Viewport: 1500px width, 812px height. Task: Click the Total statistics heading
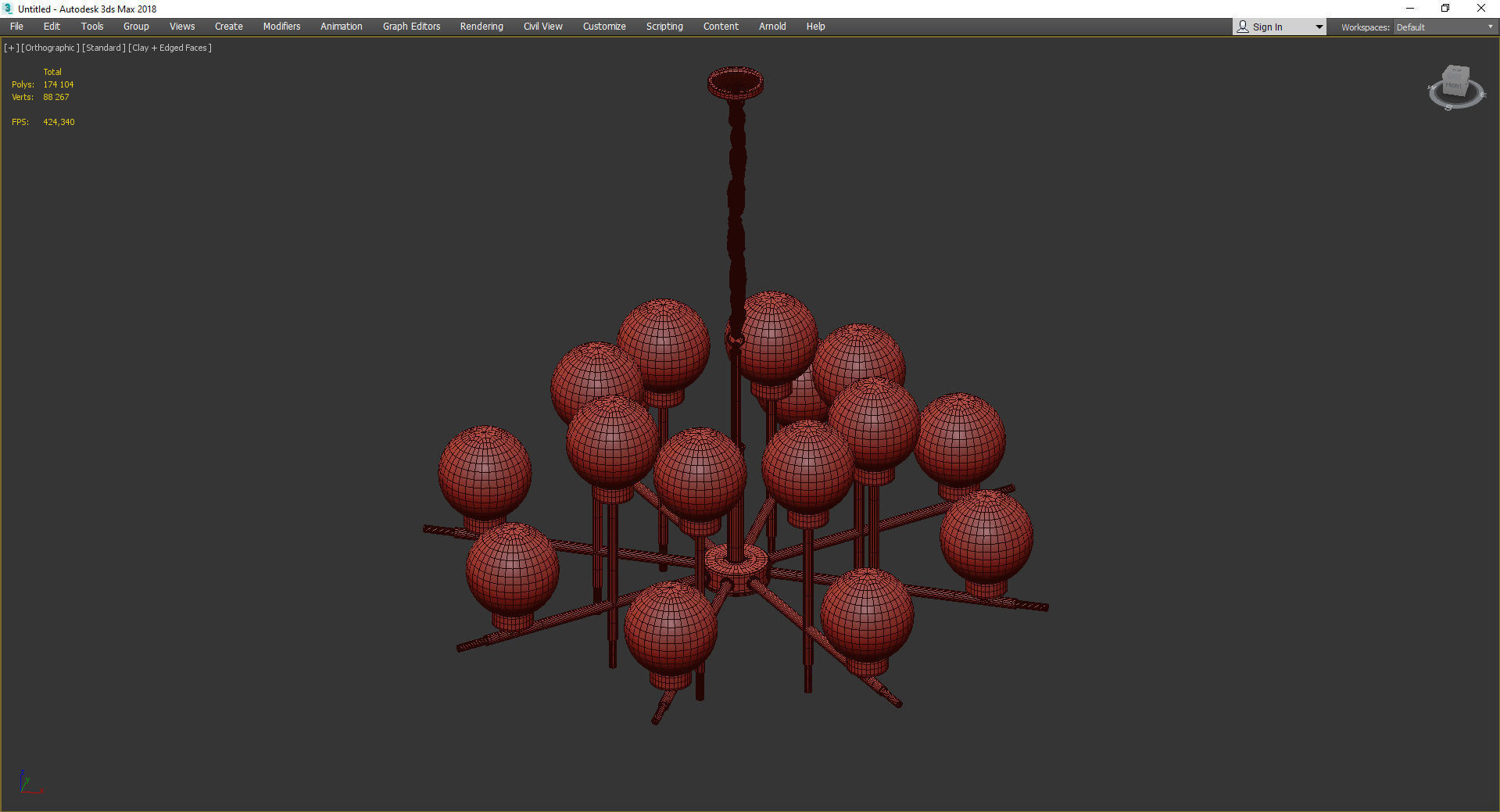point(52,72)
